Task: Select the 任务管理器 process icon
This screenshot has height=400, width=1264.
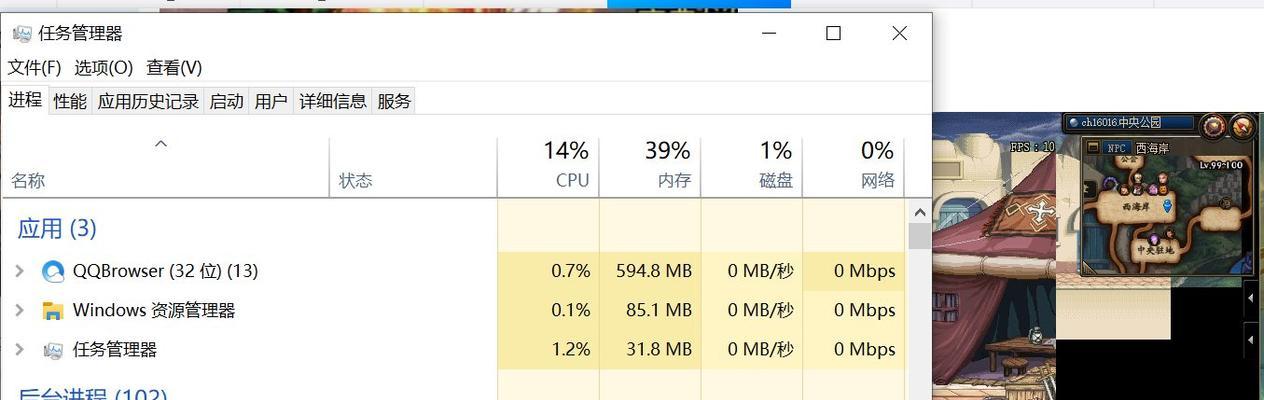Action: 53,350
